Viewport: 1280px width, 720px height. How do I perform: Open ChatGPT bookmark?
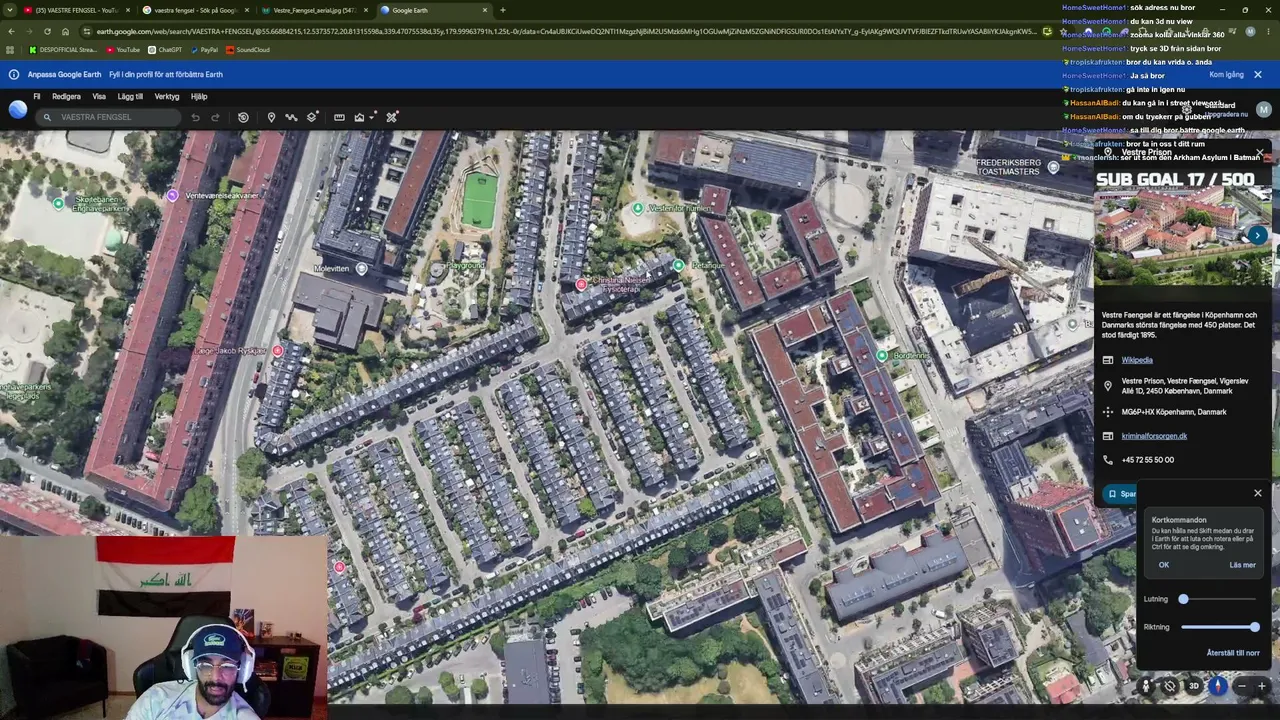pos(165,50)
